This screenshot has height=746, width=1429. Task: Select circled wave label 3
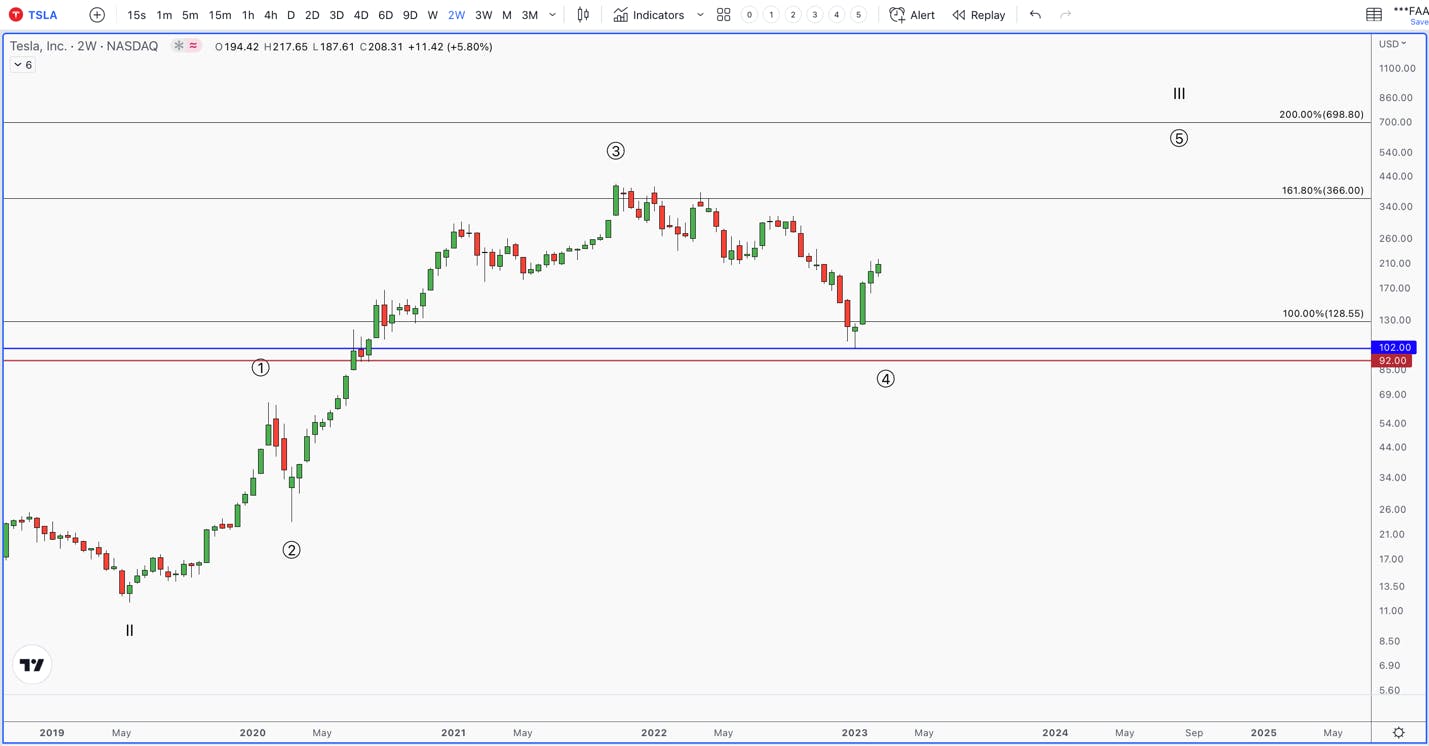(615, 151)
